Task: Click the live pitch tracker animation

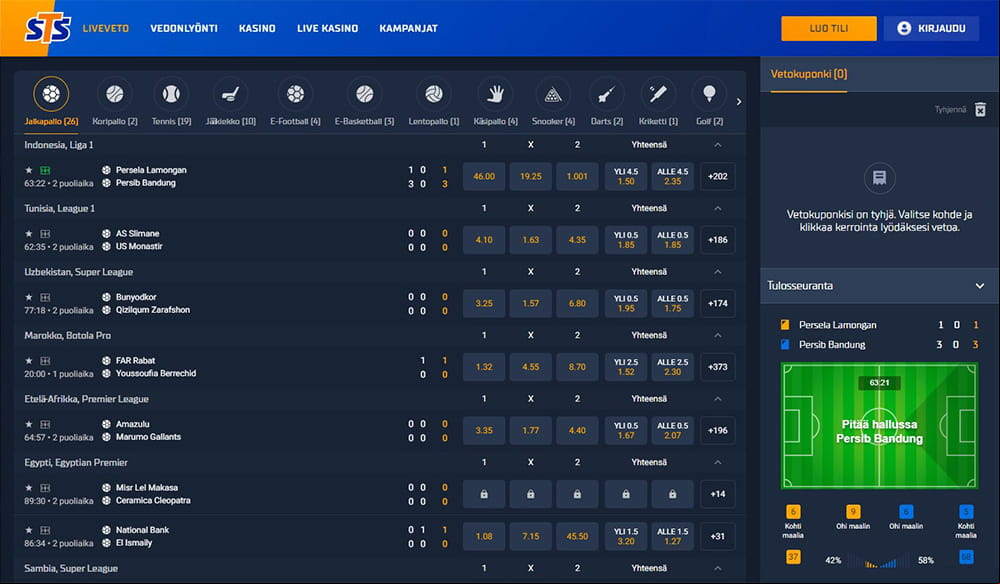Action: point(879,425)
